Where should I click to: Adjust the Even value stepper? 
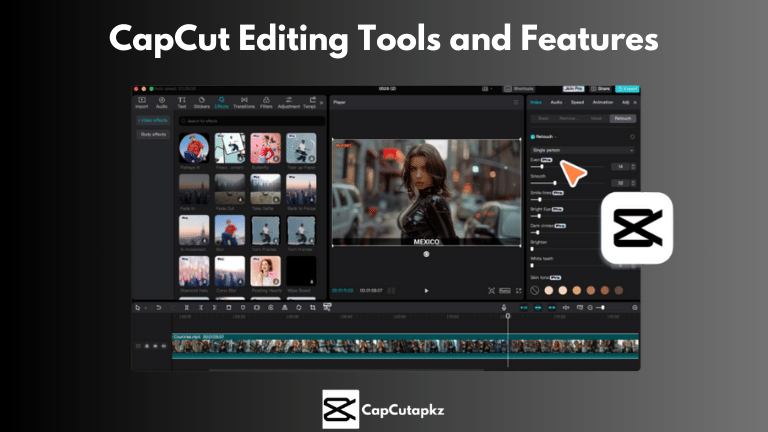tap(633, 167)
